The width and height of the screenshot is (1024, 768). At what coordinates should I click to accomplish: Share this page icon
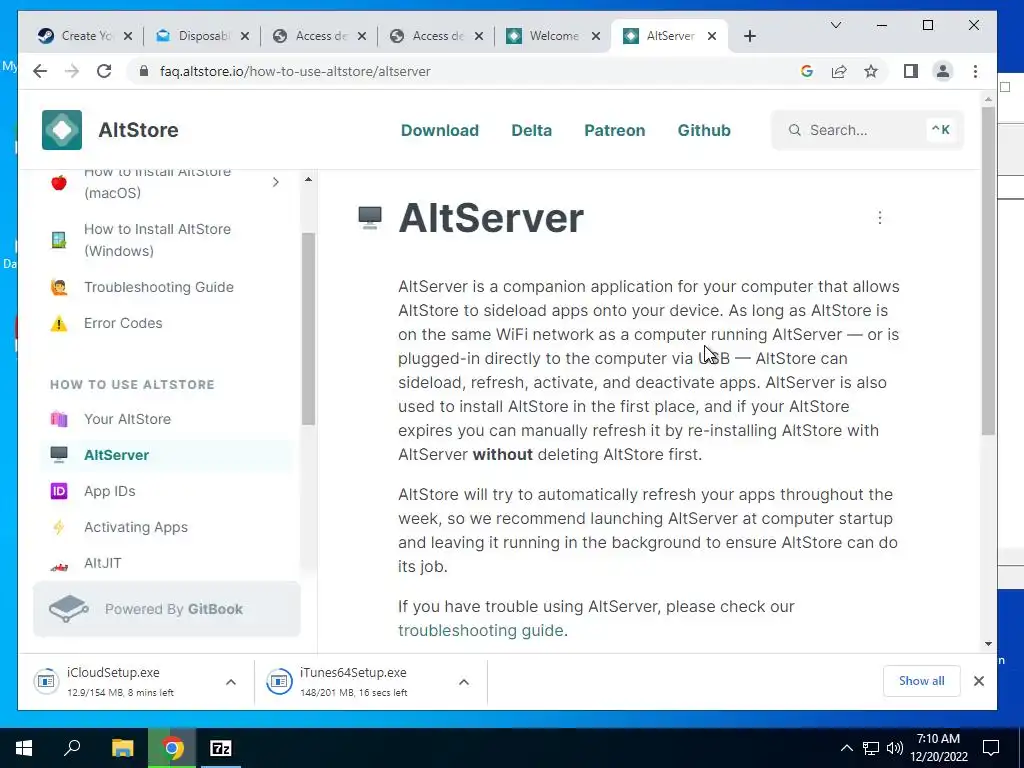coord(839,71)
